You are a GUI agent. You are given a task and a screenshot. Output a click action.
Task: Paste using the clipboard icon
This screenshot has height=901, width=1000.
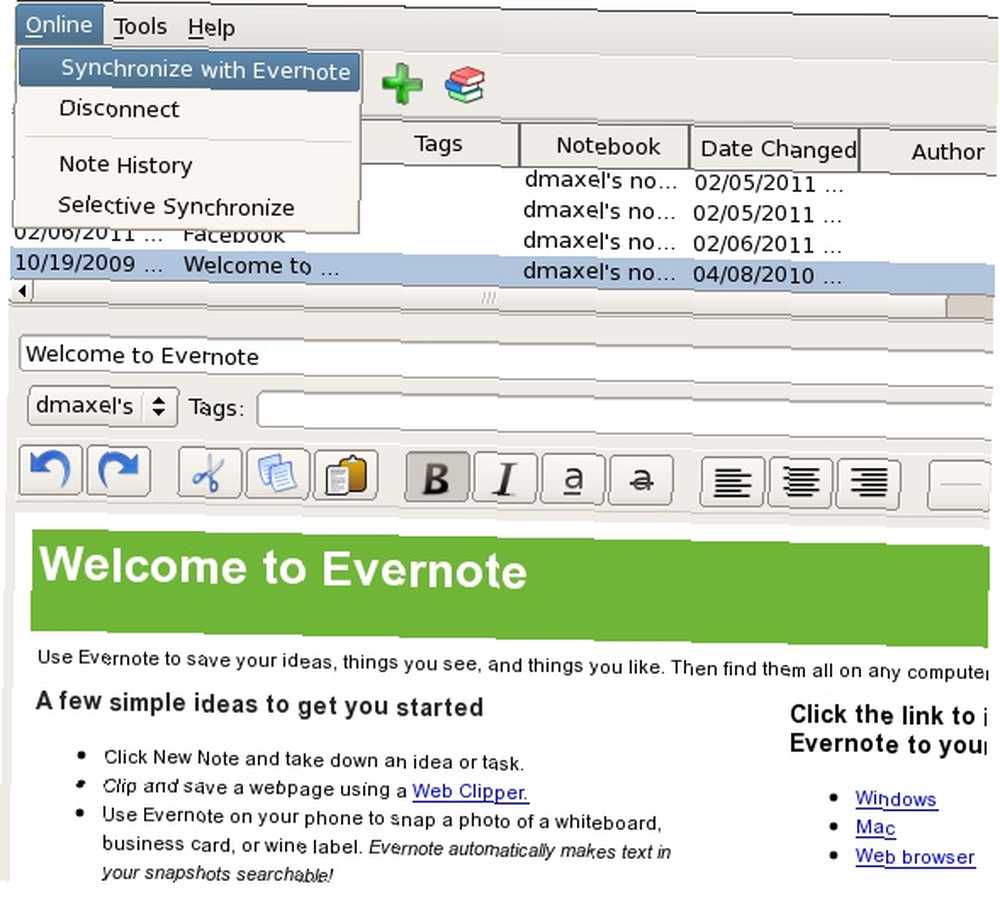pos(346,476)
